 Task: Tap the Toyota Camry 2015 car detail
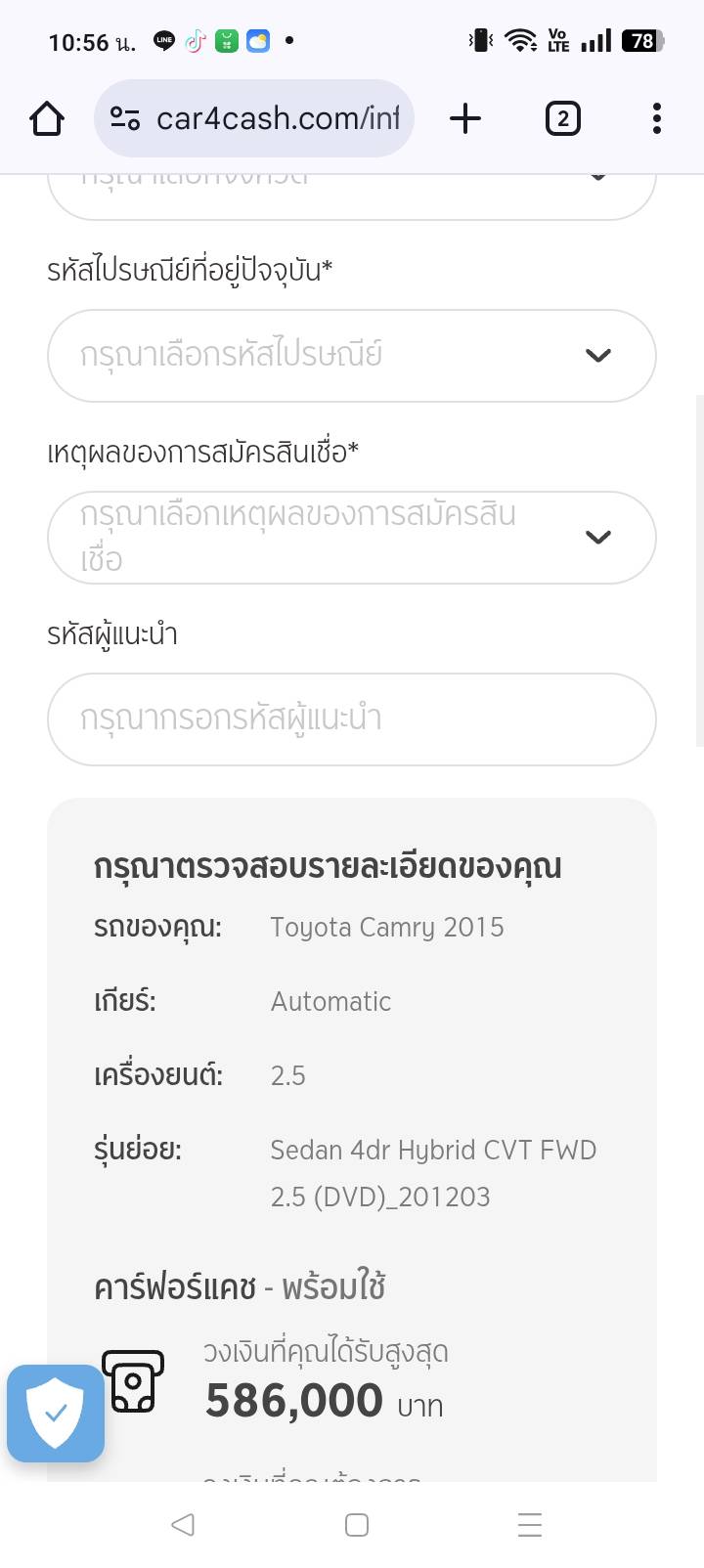coord(387,927)
